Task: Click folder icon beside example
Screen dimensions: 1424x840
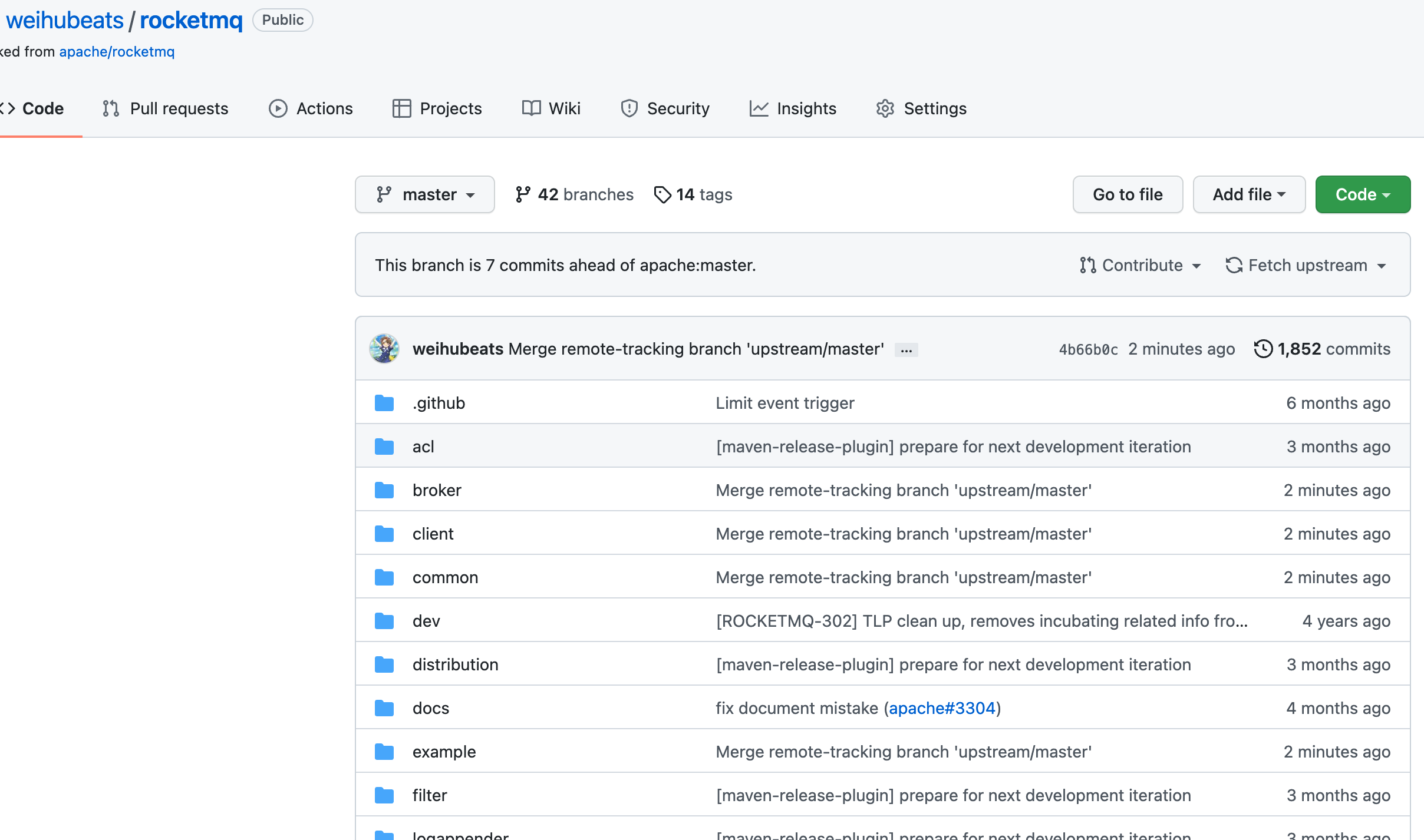Action: 384,752
